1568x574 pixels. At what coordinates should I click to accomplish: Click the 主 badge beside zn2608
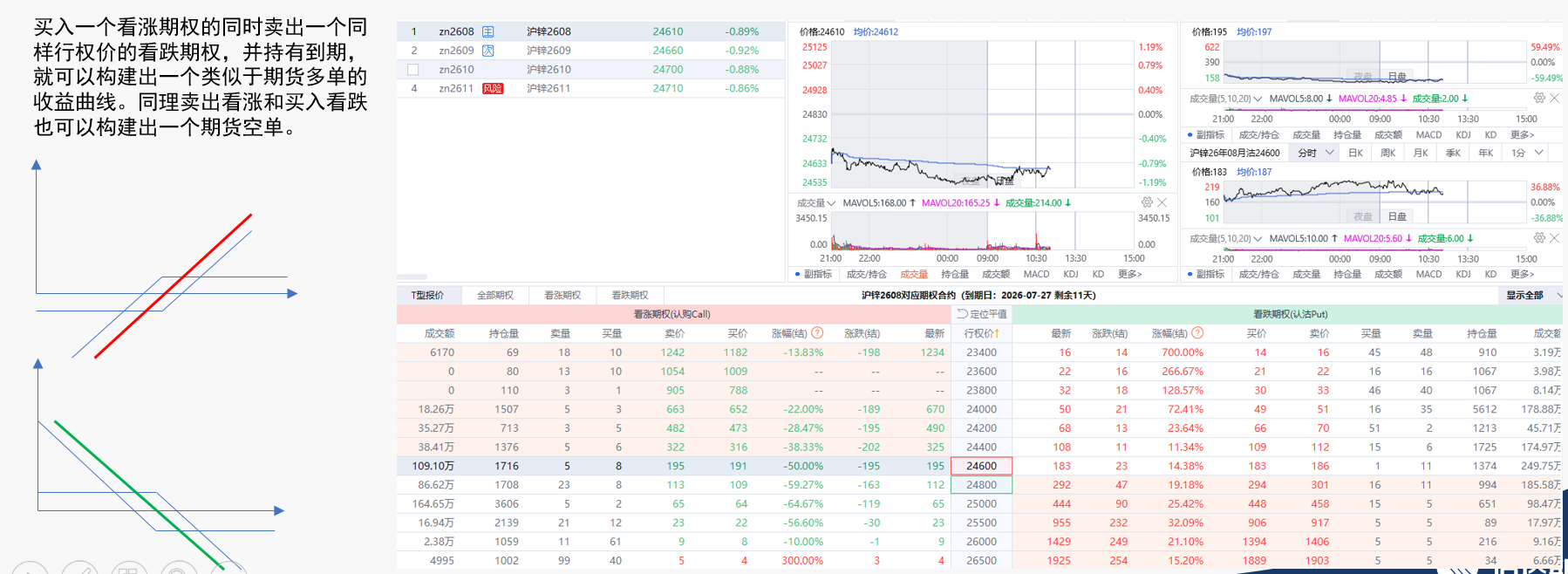[488, 31]
